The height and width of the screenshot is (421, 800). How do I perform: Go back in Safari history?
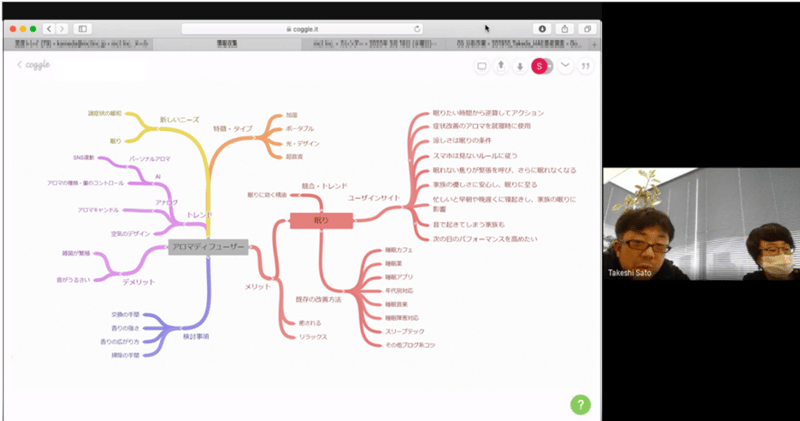click(x=49, y=29)
